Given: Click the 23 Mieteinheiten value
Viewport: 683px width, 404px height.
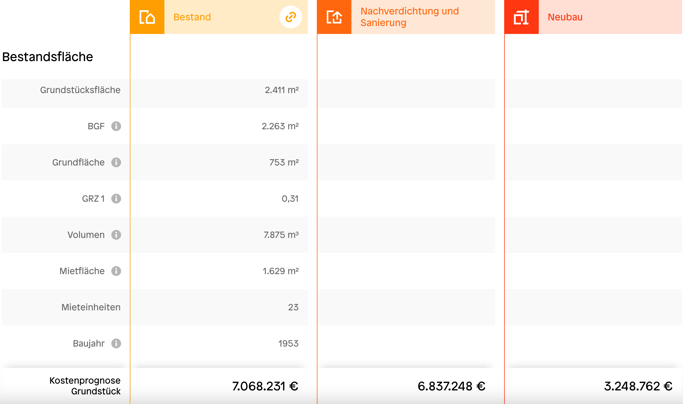Looking at the screenshot, I should pos(293,307).
